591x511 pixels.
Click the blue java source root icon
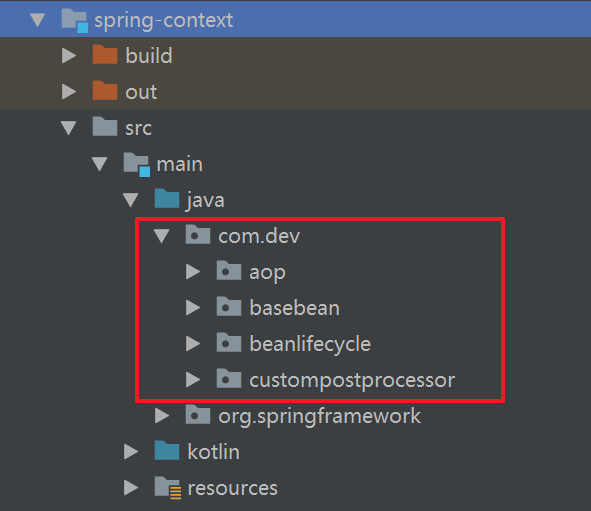click(167, 199)
